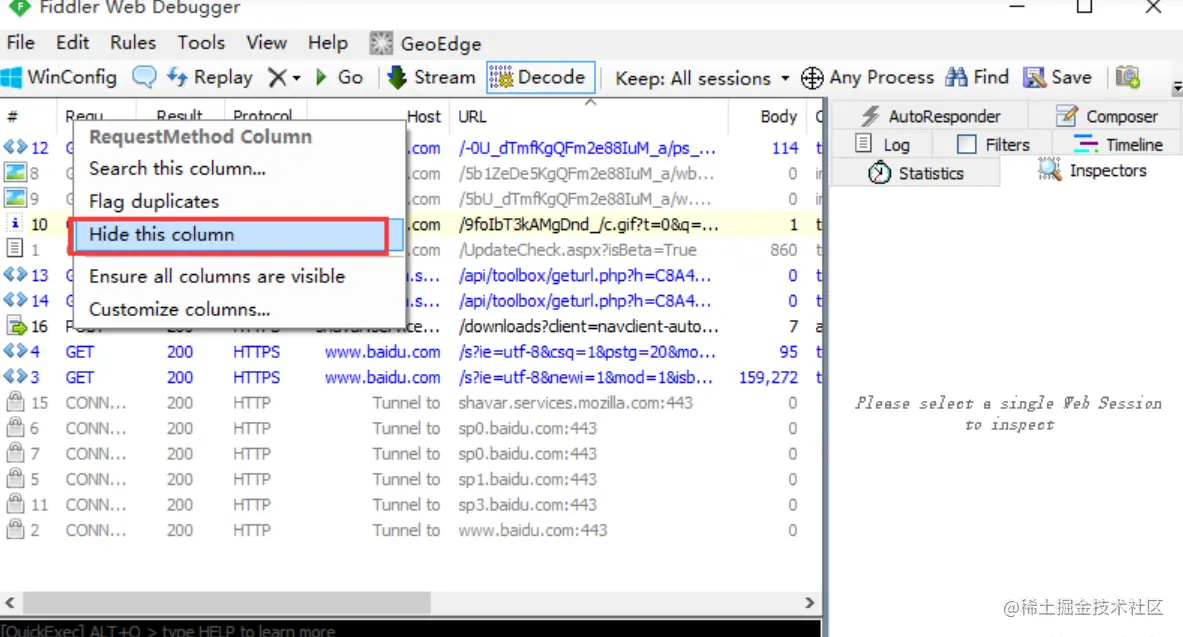Open Find with the binoculars icon
This screenshot has height=637, width=1183.
[977, 77]
